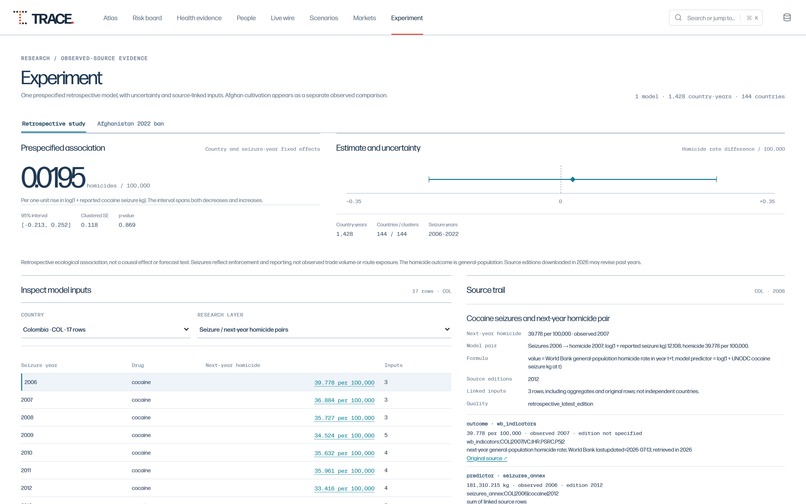The height and width of the screenshot is (504, 806).
Task: Open the 36.884 per 100,000 link
Action: pos(344,400)
